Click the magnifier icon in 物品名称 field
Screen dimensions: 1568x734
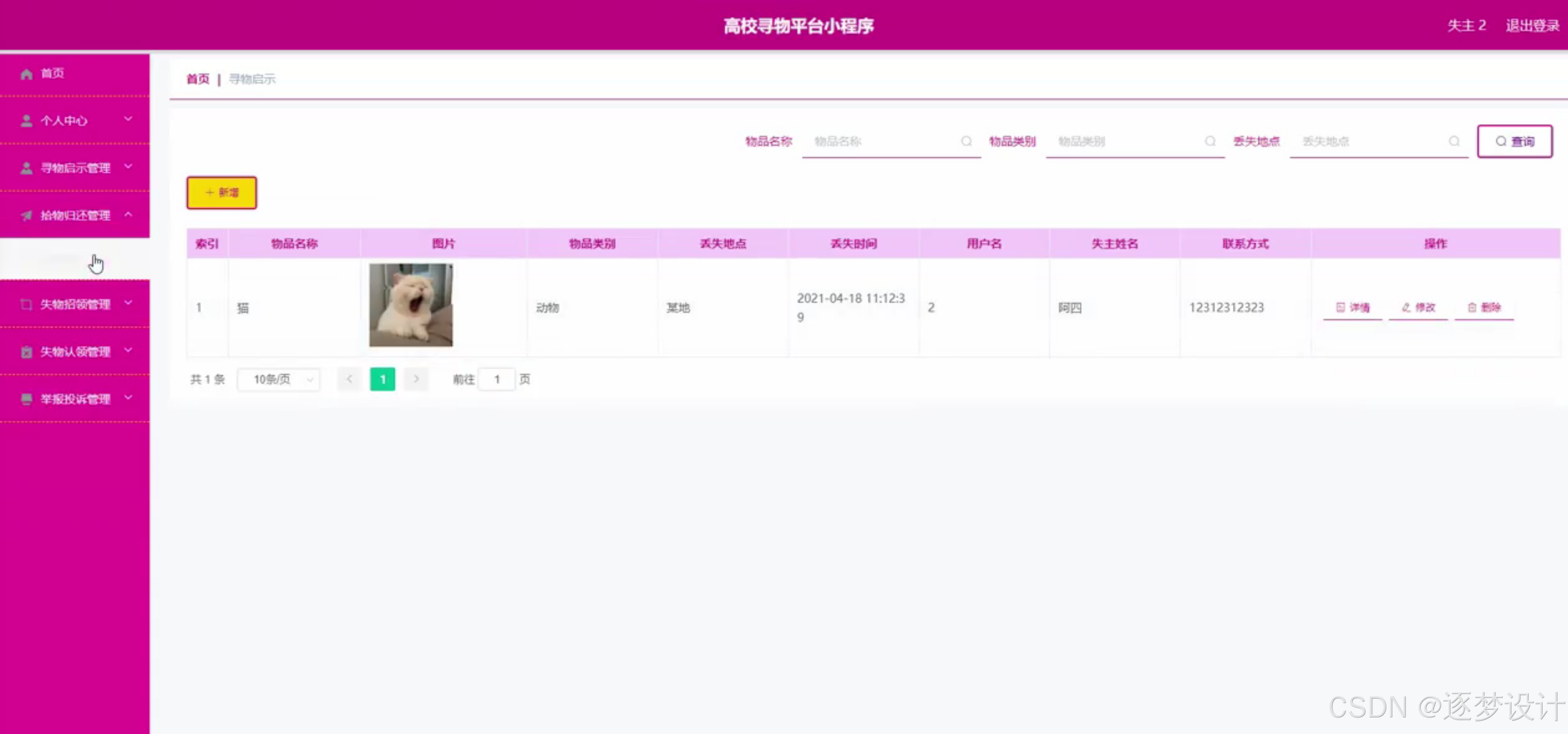coord(966,141)
